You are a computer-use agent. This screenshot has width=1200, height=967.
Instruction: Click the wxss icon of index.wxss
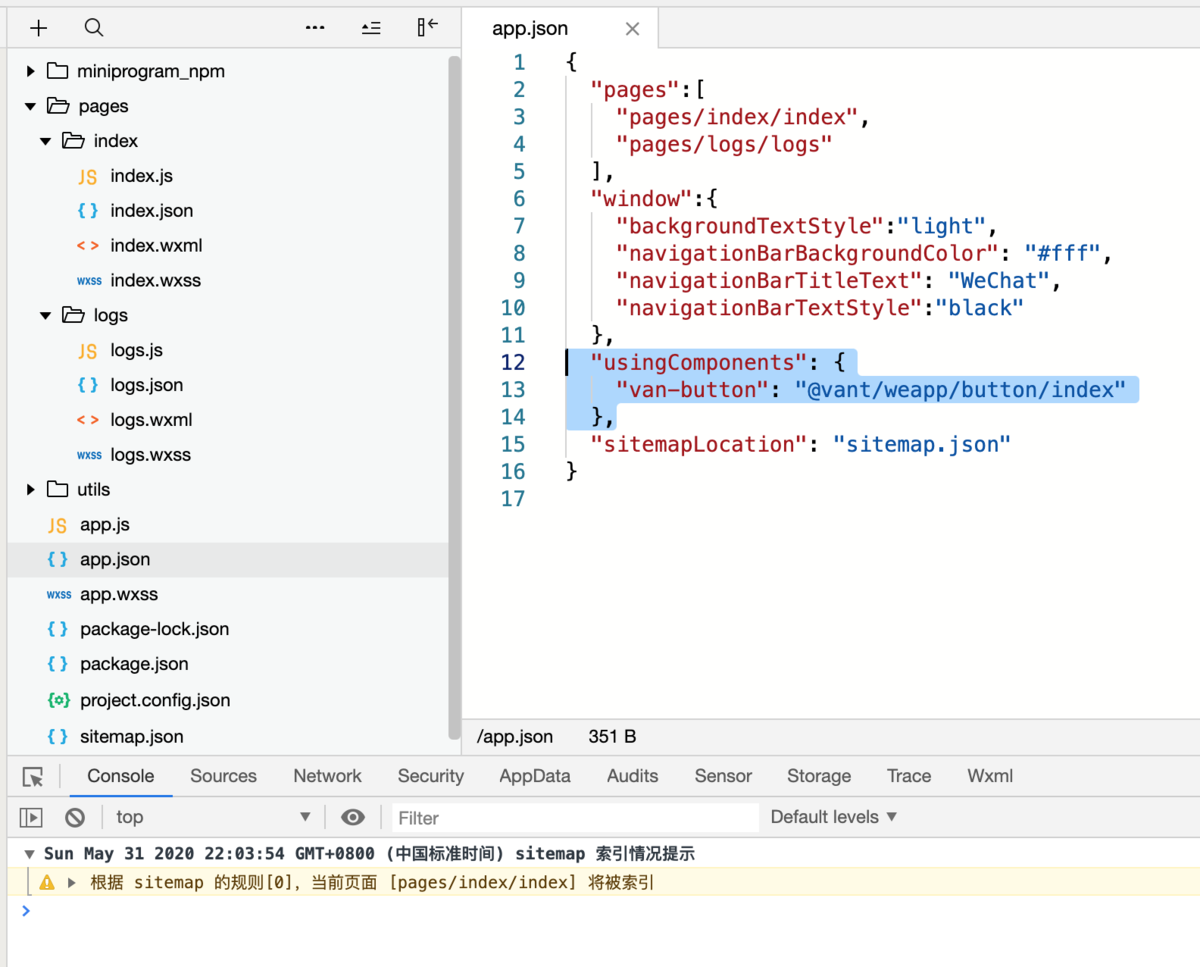coord(89,281)
